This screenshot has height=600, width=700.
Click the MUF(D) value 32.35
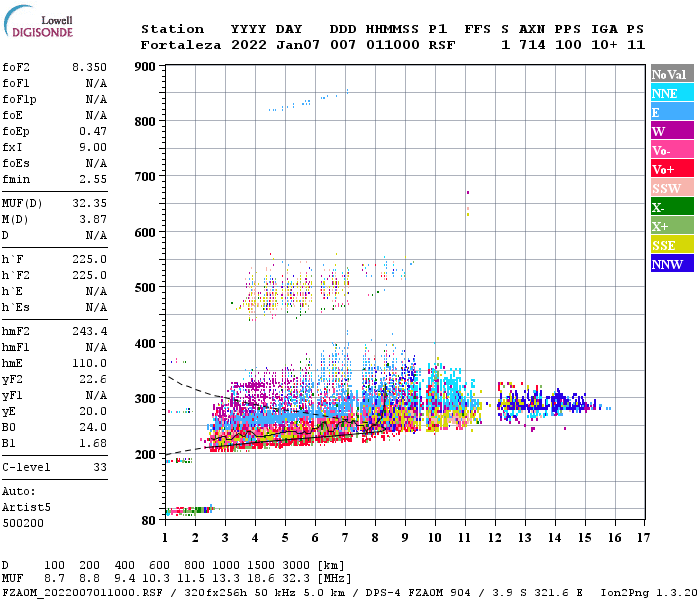(x=89, y=204)
